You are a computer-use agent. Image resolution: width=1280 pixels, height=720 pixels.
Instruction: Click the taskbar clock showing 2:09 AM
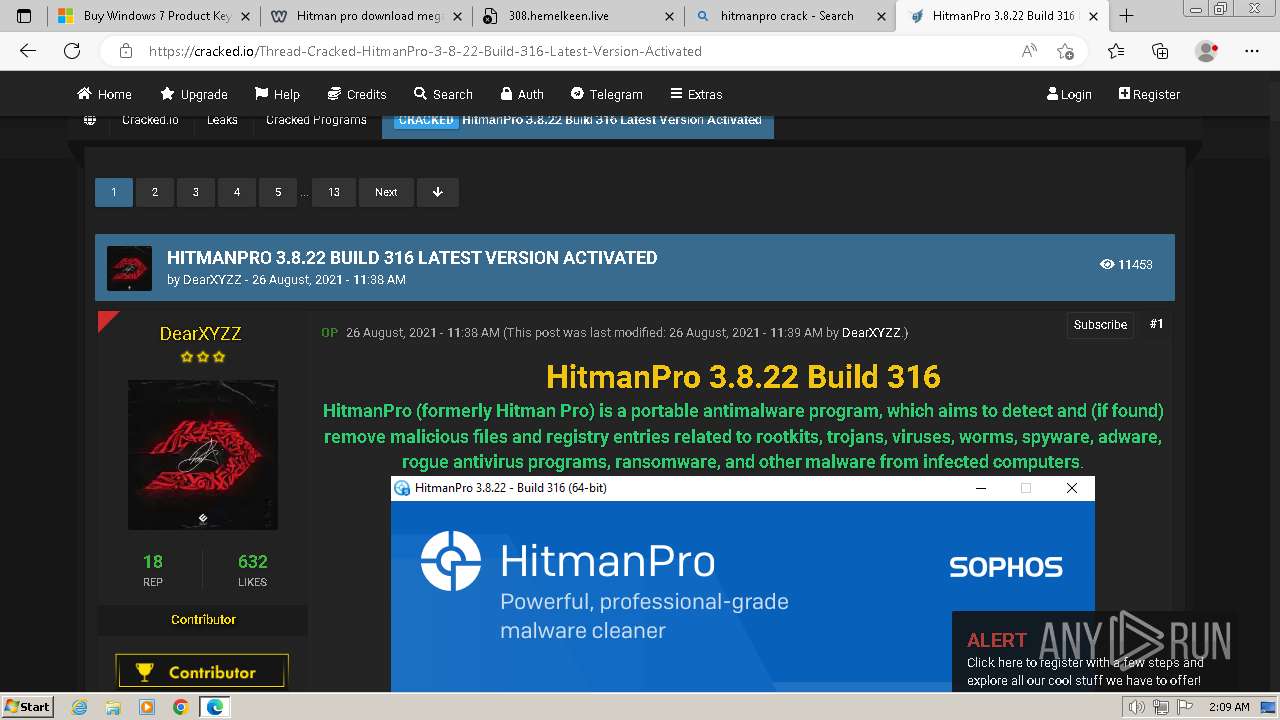coord(1229,707)
